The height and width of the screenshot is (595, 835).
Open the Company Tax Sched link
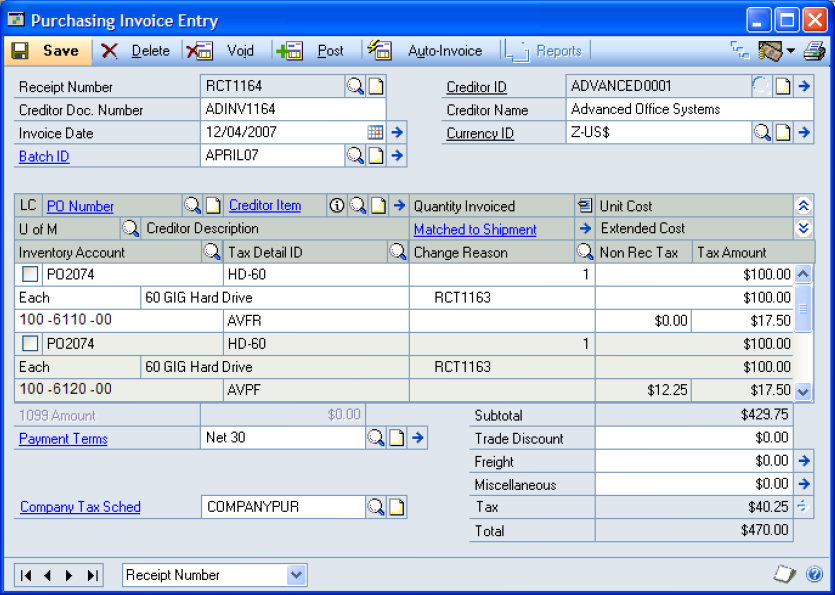80,507
